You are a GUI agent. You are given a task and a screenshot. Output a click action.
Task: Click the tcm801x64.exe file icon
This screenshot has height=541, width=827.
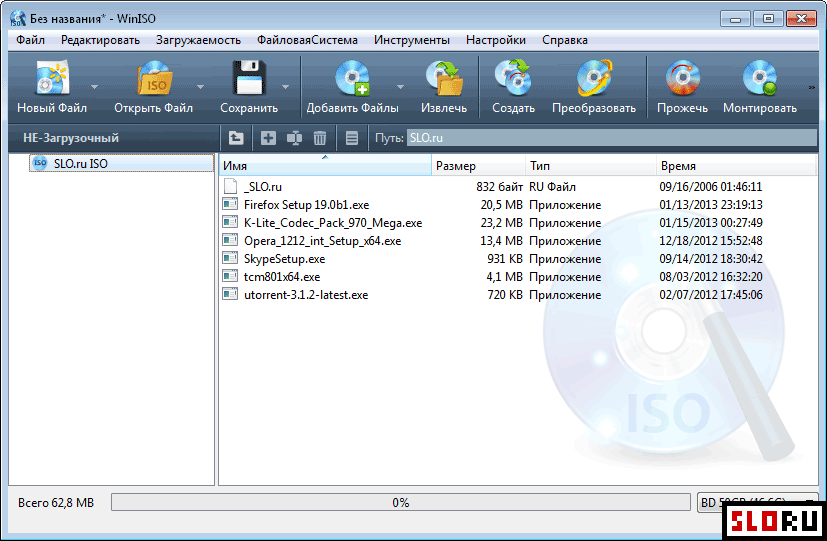tap(230, 276)
